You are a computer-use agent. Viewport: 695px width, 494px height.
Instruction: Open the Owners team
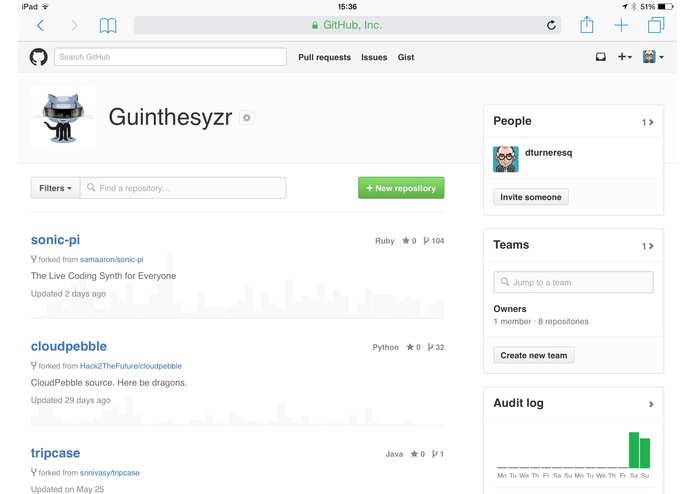click(510, 309)
